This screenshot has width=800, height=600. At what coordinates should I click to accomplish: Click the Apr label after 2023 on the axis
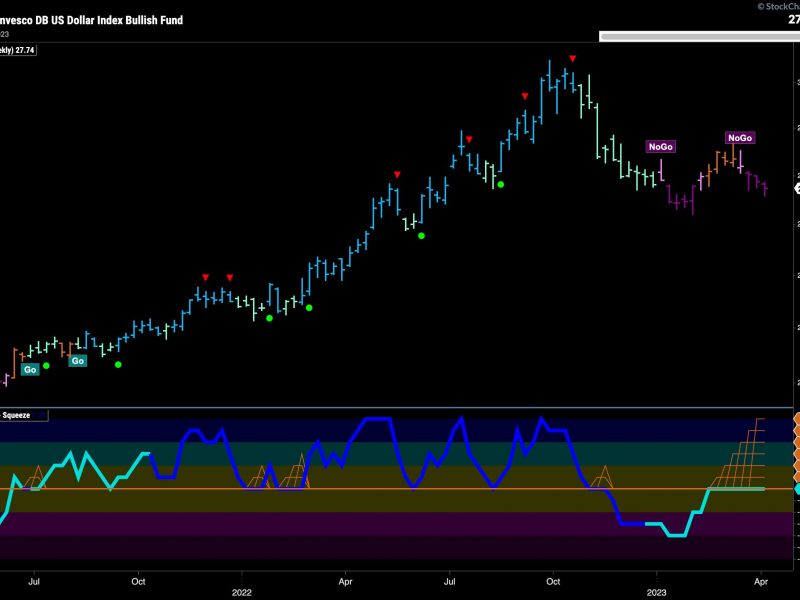click(x=761, y=581)
